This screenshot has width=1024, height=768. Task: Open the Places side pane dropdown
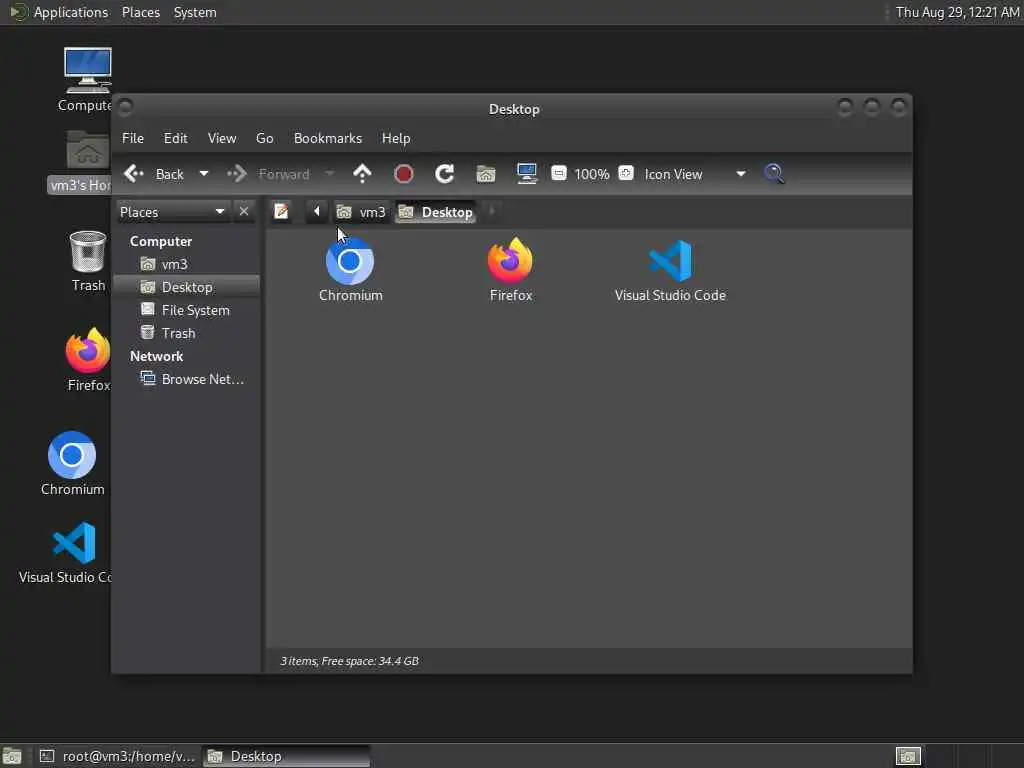pyautogui.click(x=172, y=212)
